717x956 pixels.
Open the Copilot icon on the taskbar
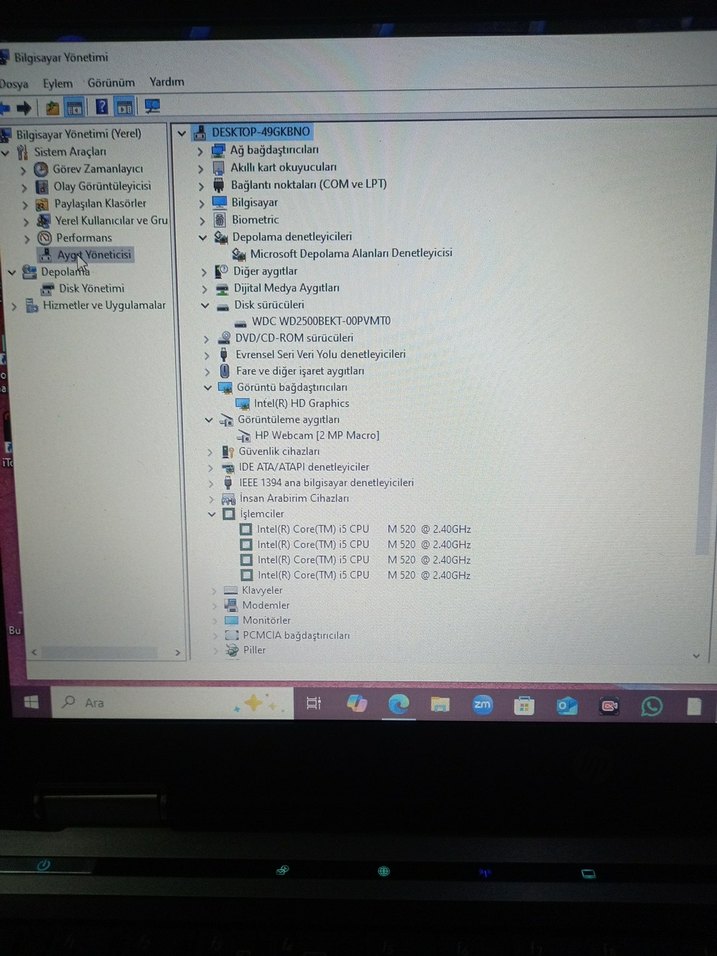(x=357, y=704)
